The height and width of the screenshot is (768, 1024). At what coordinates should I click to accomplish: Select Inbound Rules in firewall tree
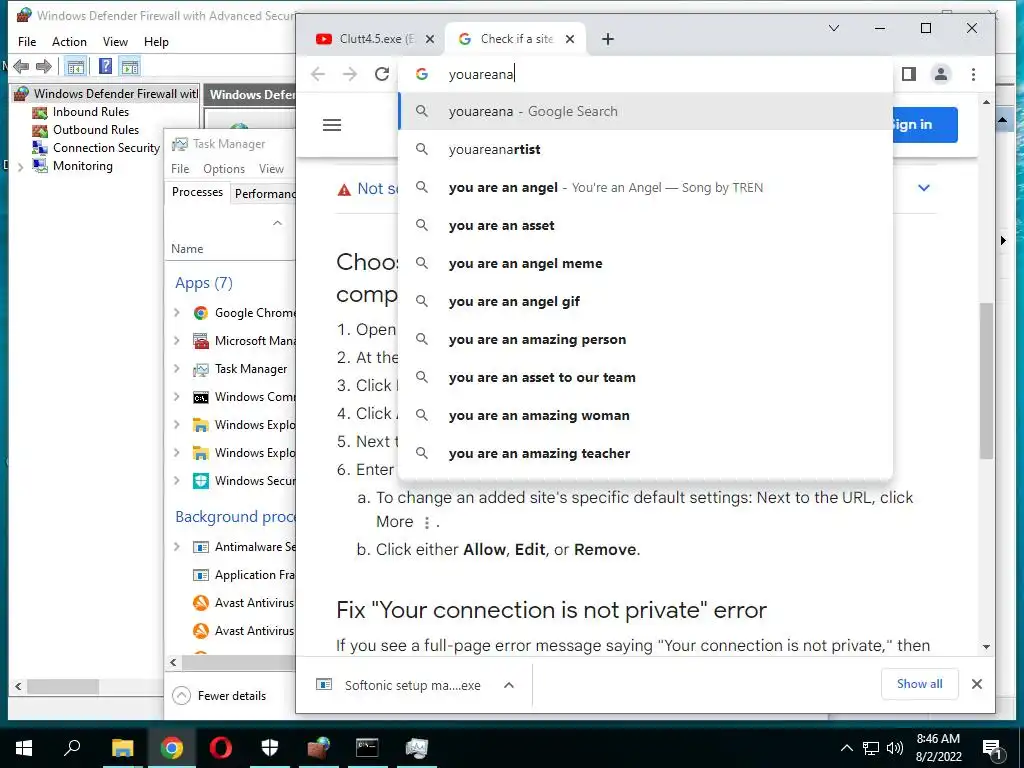[x=91, y=112]
